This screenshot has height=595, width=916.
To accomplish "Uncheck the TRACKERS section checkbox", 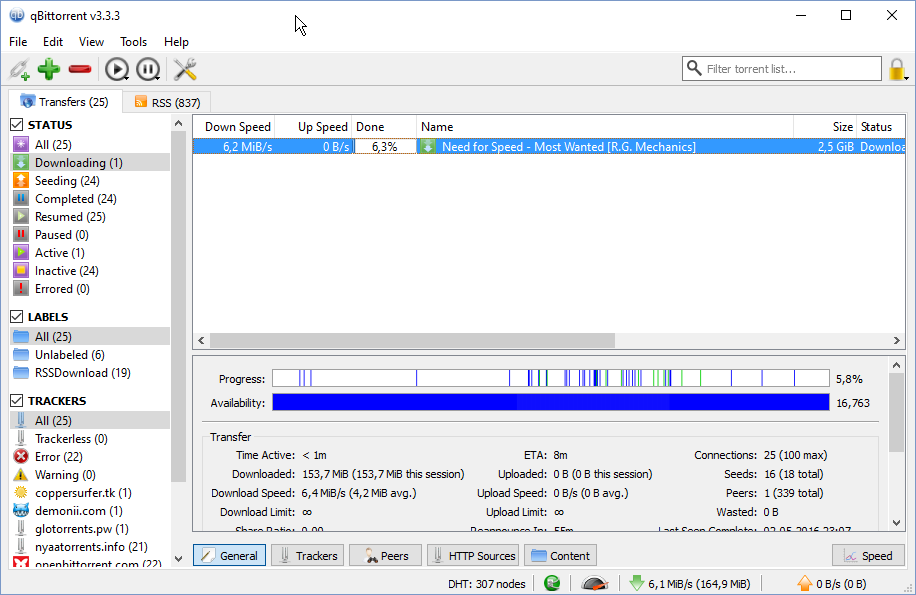I will tap(17, 401).
